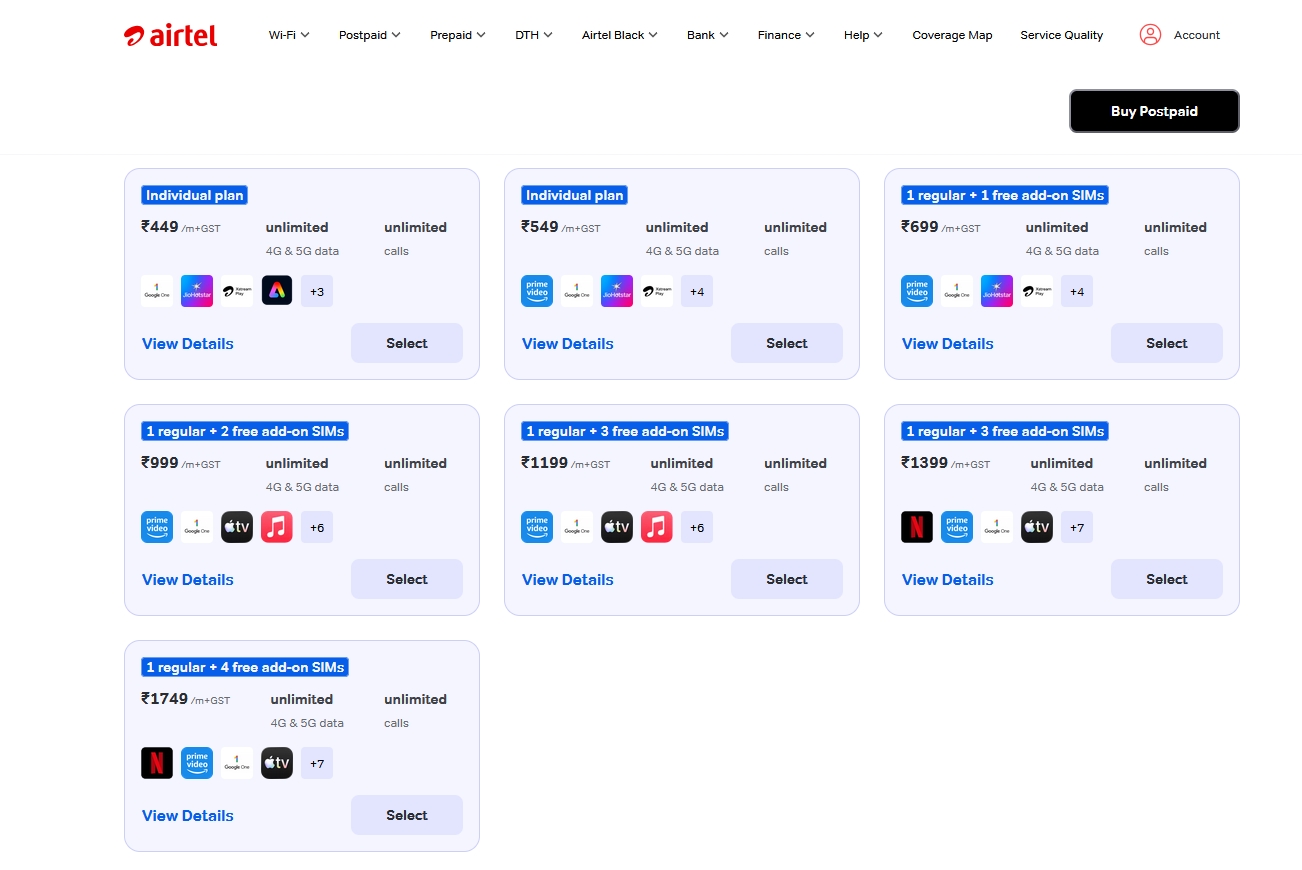The image size is (1302, 870).
Task: Go to the Coverage Map page
Action: [x=952, y=35]
